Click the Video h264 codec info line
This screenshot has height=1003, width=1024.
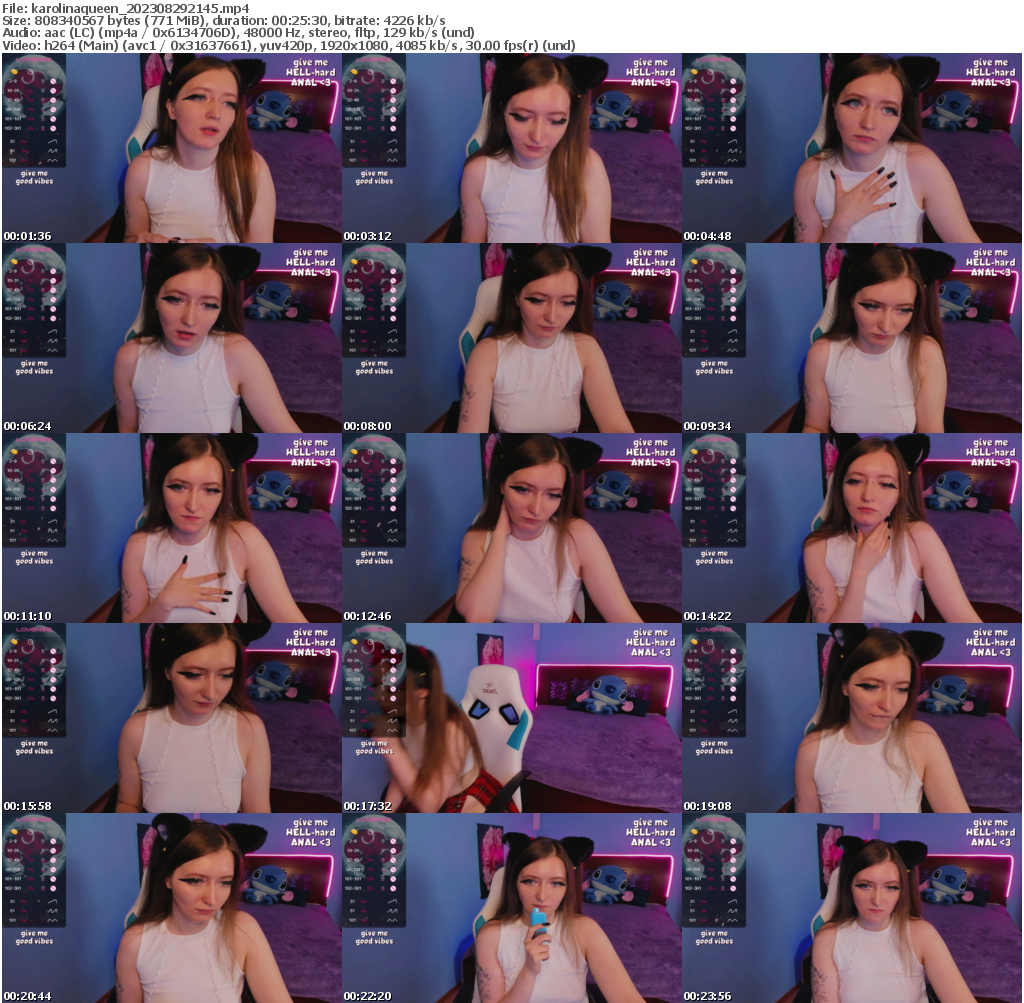click(x=289, y=46)
